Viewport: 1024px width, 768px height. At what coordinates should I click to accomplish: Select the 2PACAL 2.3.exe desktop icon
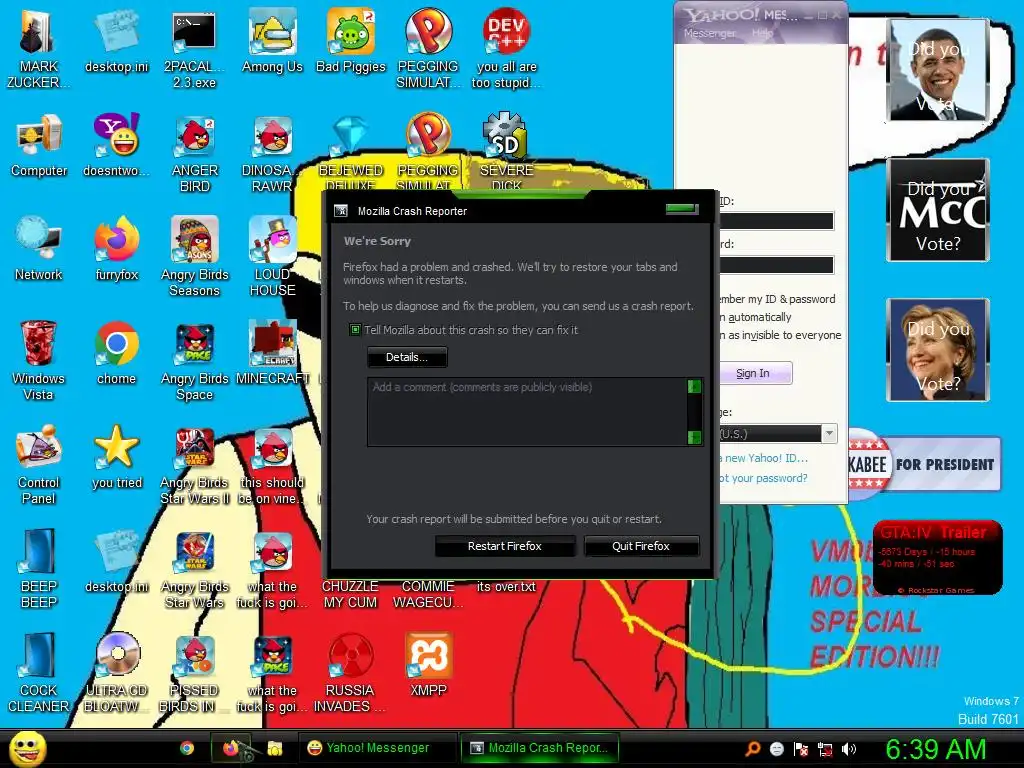pos(194,49)
